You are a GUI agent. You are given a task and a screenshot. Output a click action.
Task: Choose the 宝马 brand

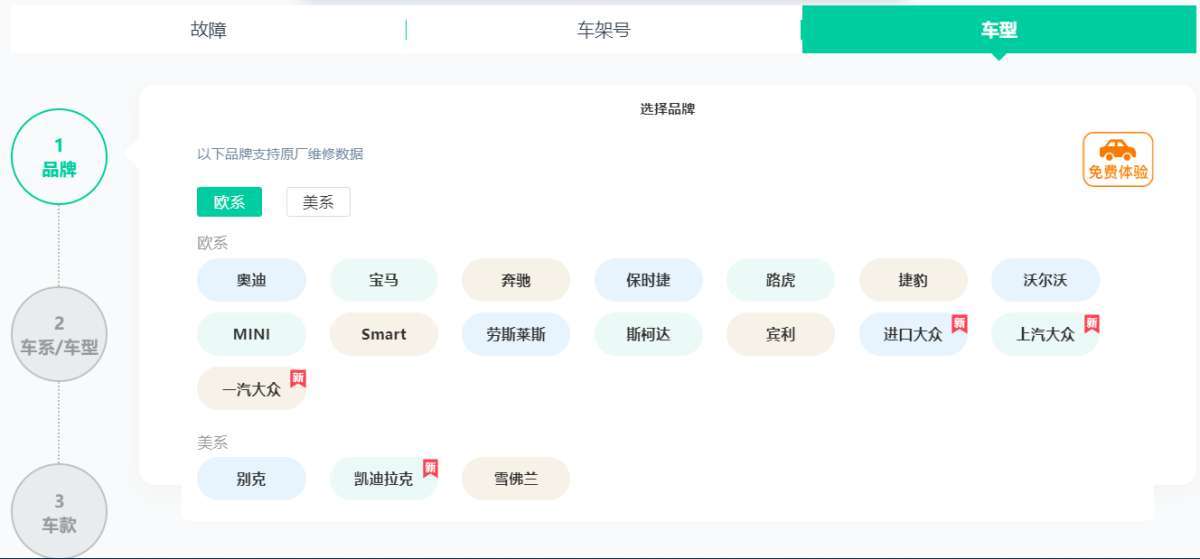pyautogui.click(x=384, y=280)
